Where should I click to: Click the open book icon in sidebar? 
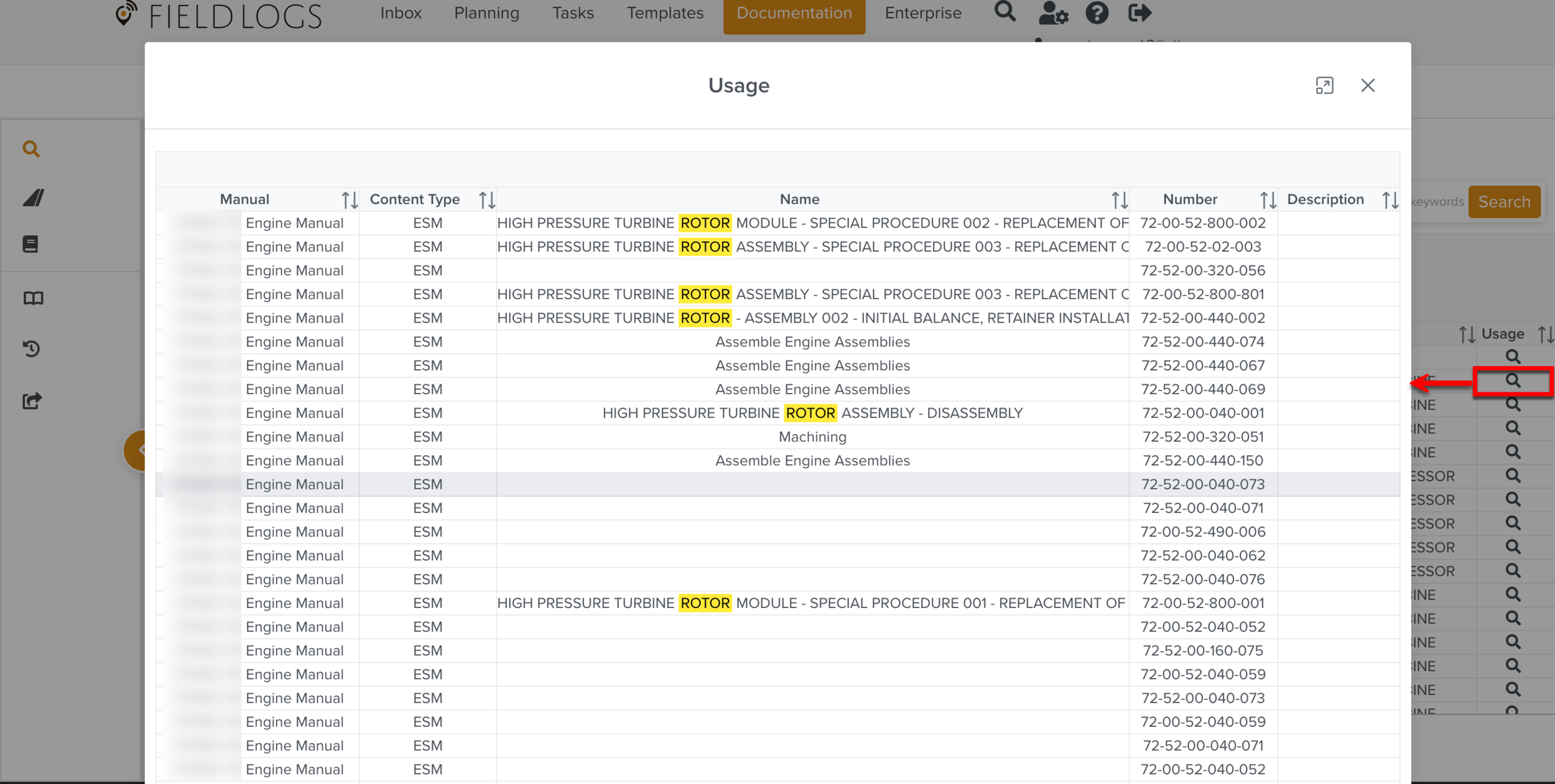[x=33, y=298]
